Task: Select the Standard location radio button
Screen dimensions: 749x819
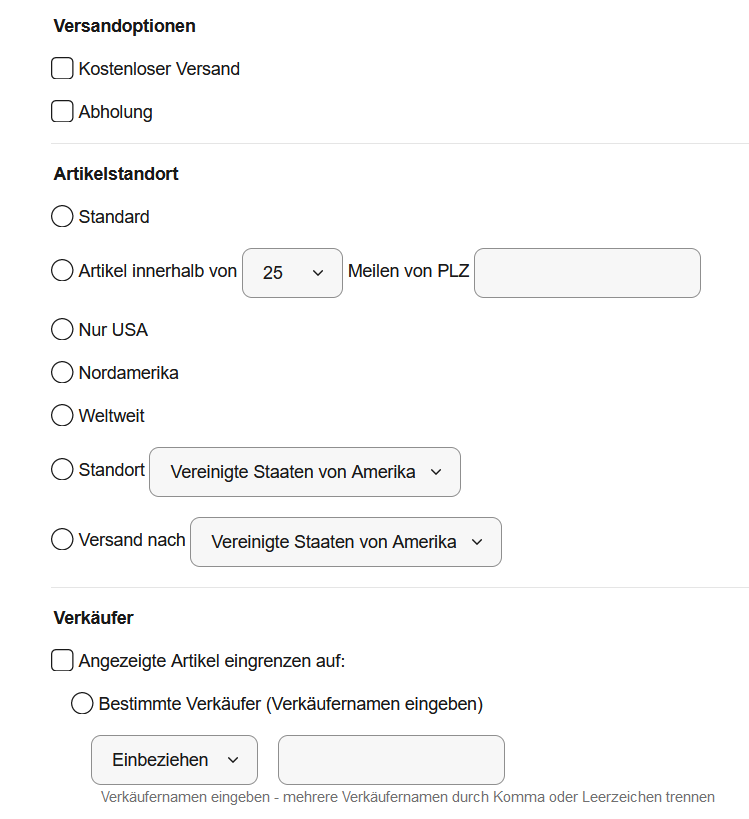Action: pyautogui.click(x=62, y=216)
